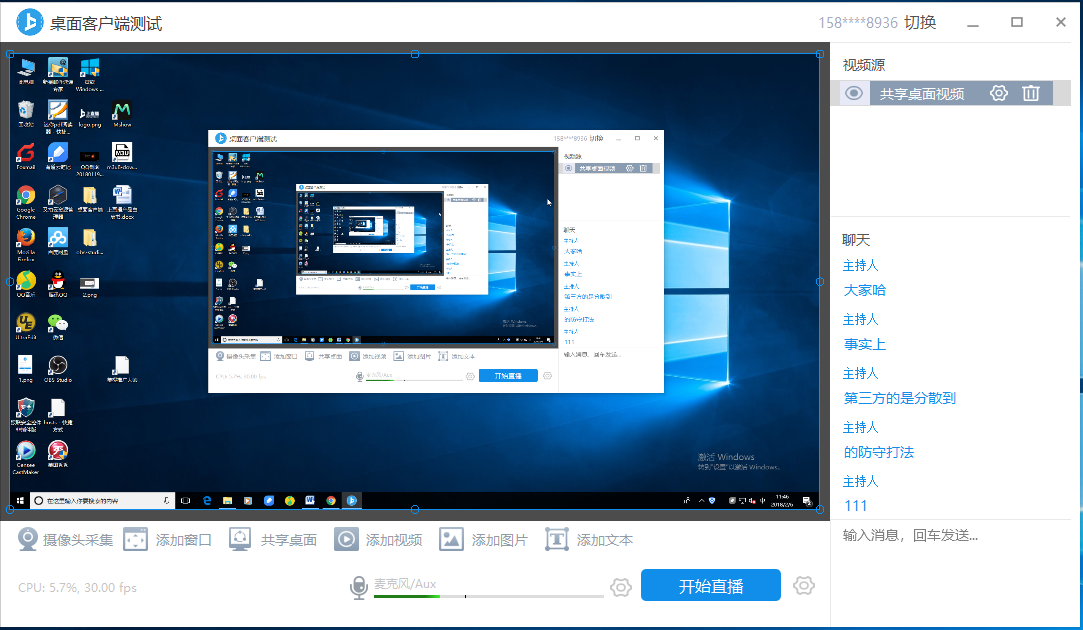Click chat message 的防守打法
The height and width of the screenshot is (630, 1083).
pos(879,452)
